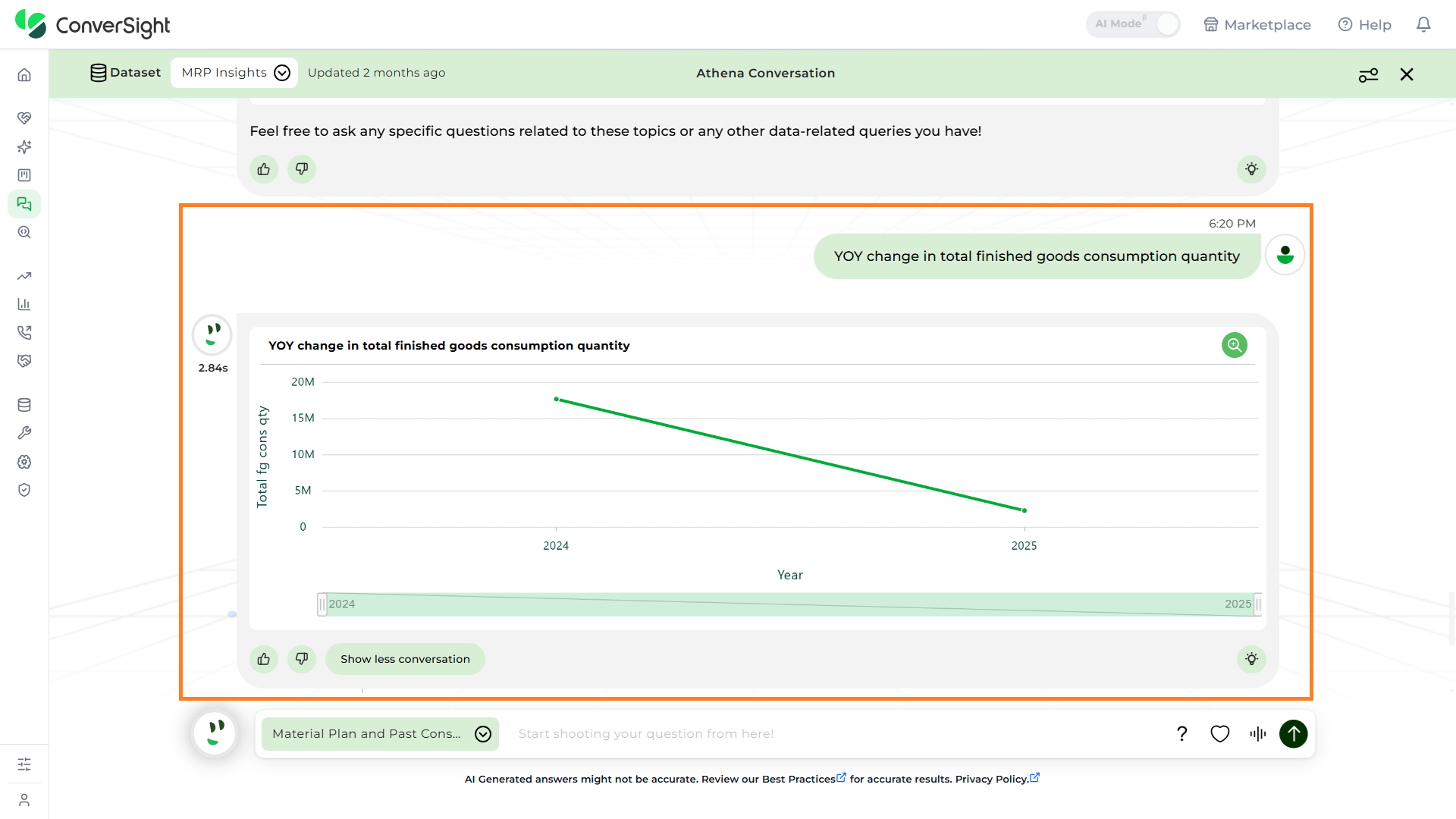Open the shield handshake sidebar icon
The width and height of the screenshot is (1456, 819).
coord(24,361)
